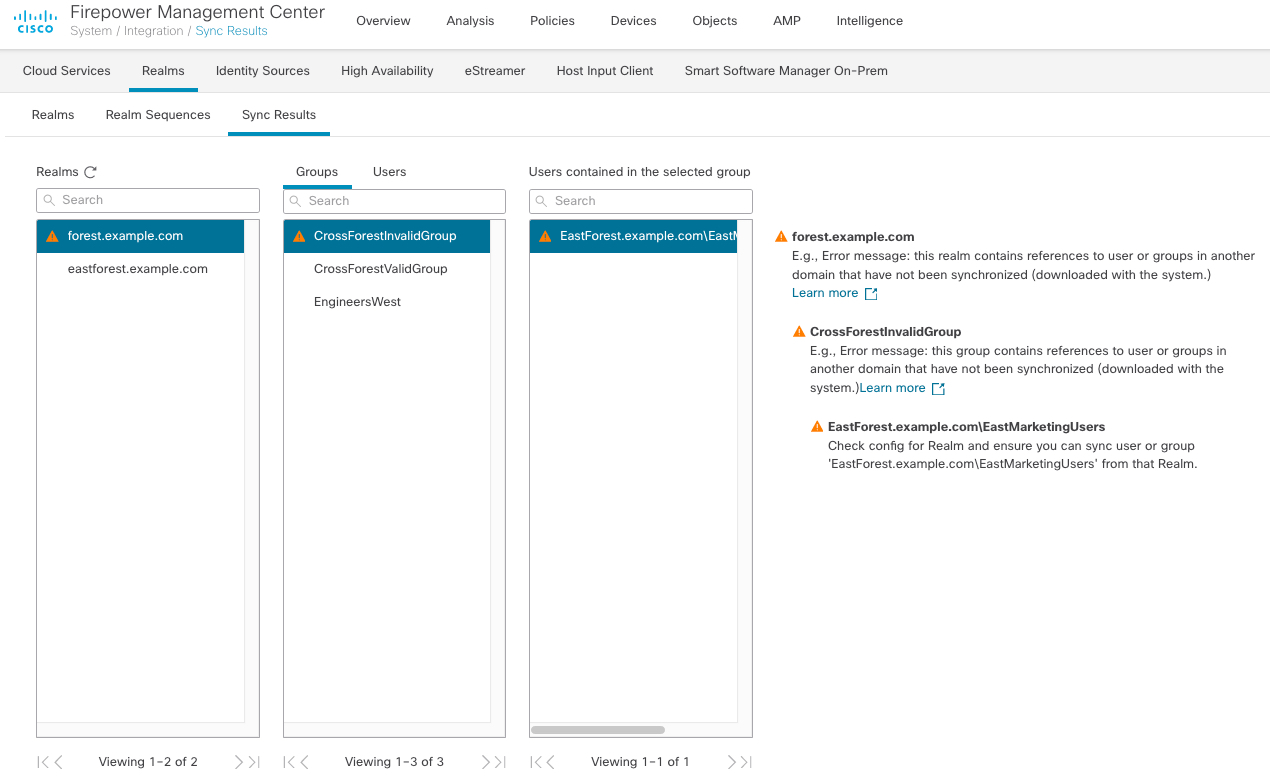Click the warning icon on CrossForestInvalidGroup row
This screenshot has width=1270, height=782.
299,236
